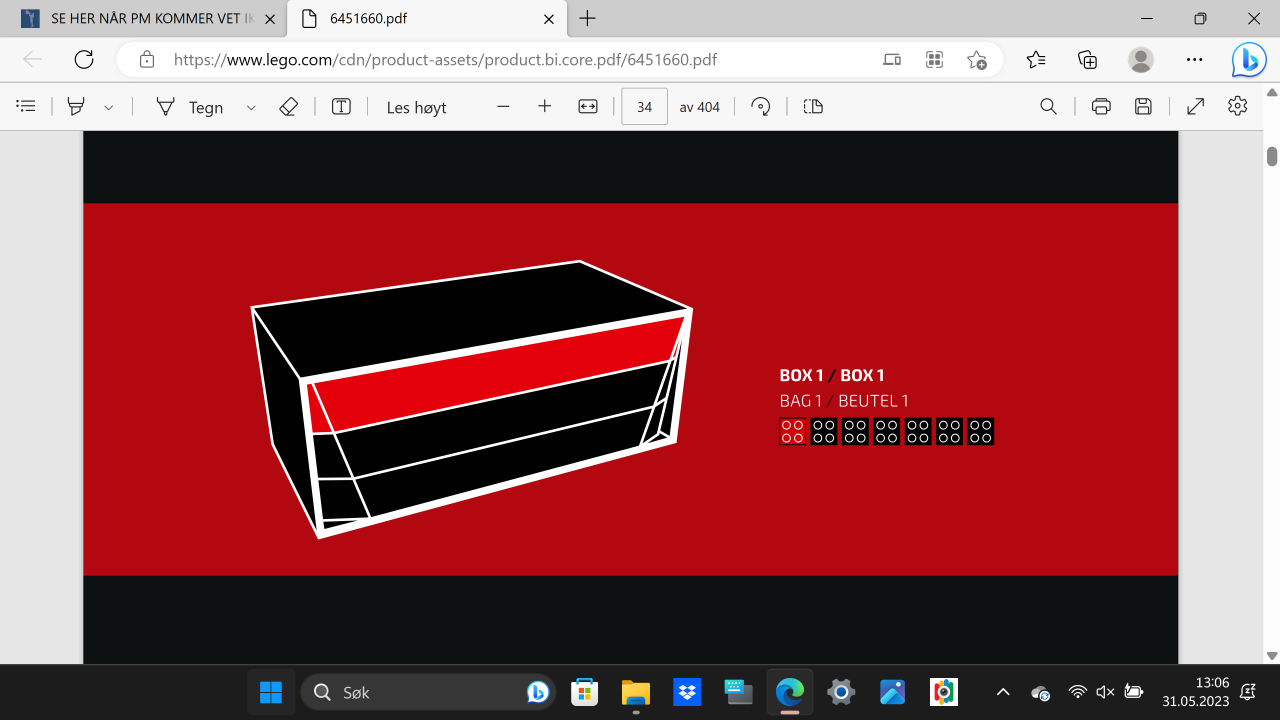View site information lock icon
Screen dimensions: 1280x720
point(147,59)
